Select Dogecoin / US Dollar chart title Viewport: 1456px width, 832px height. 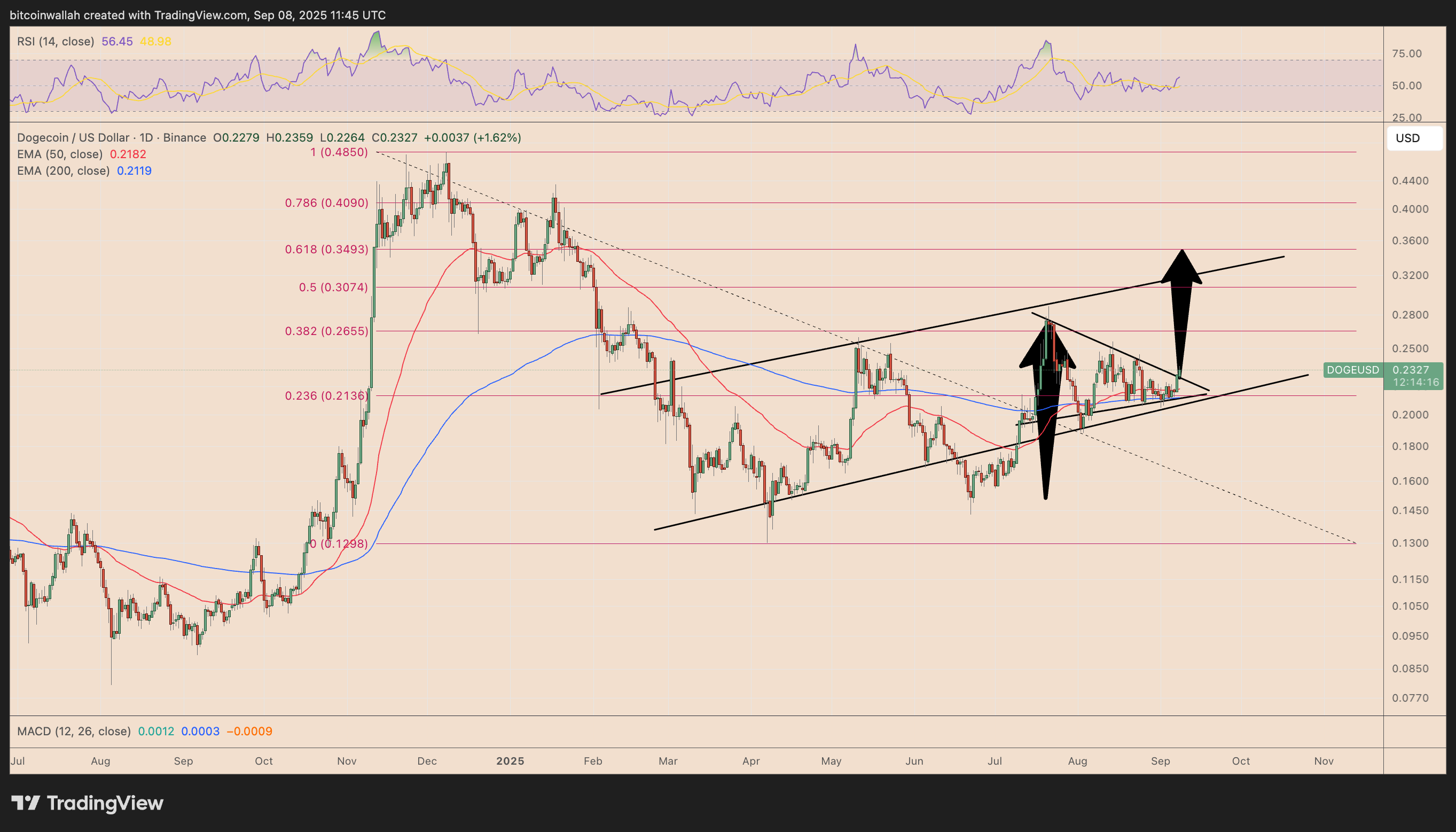[111, 138]
